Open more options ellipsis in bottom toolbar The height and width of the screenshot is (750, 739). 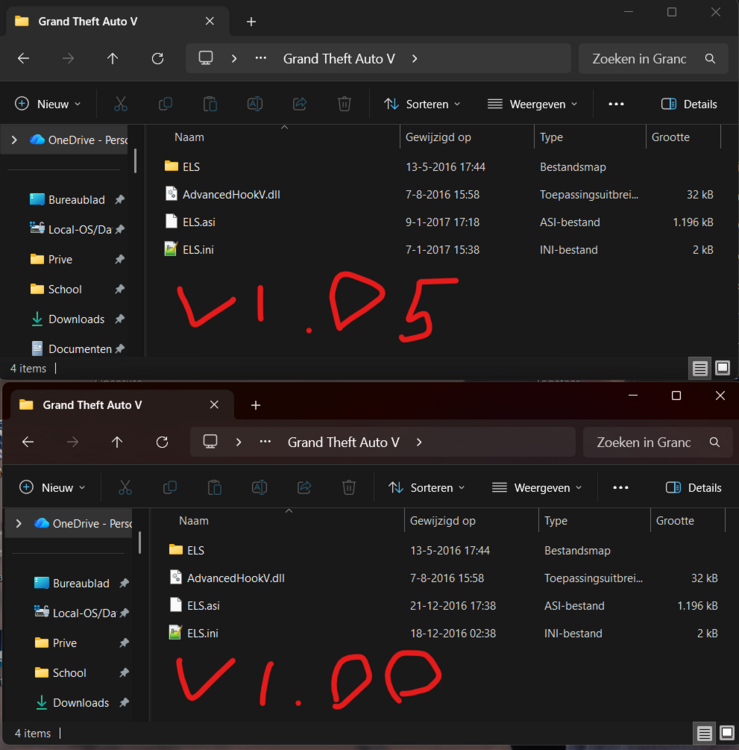[x=620, y=487]
